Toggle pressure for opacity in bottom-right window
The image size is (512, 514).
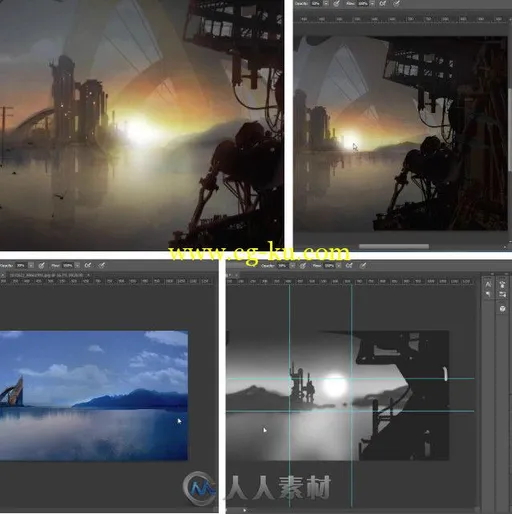pyautogui.click(x=303, y=266)
